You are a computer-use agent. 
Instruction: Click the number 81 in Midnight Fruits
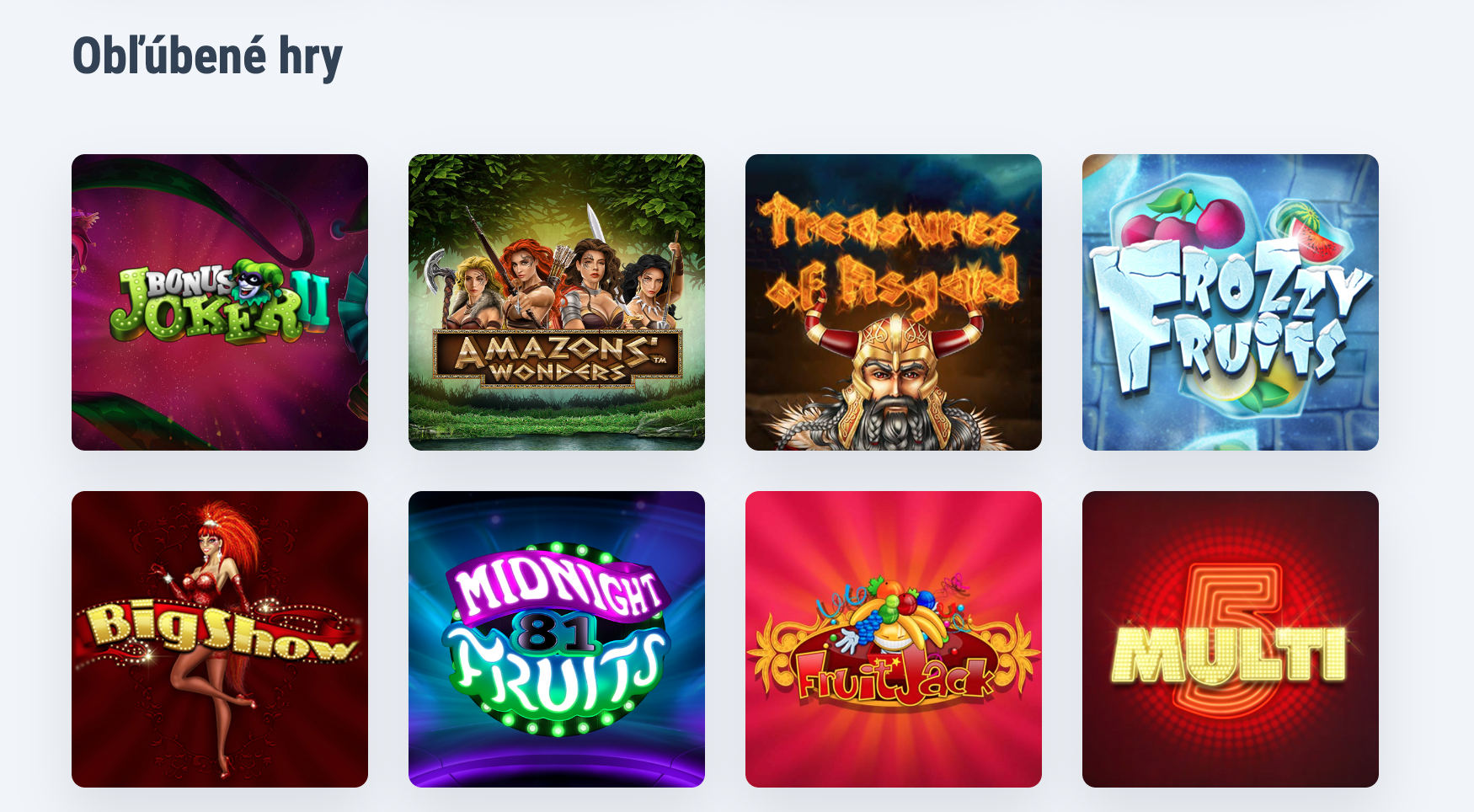tap(557, 631)
